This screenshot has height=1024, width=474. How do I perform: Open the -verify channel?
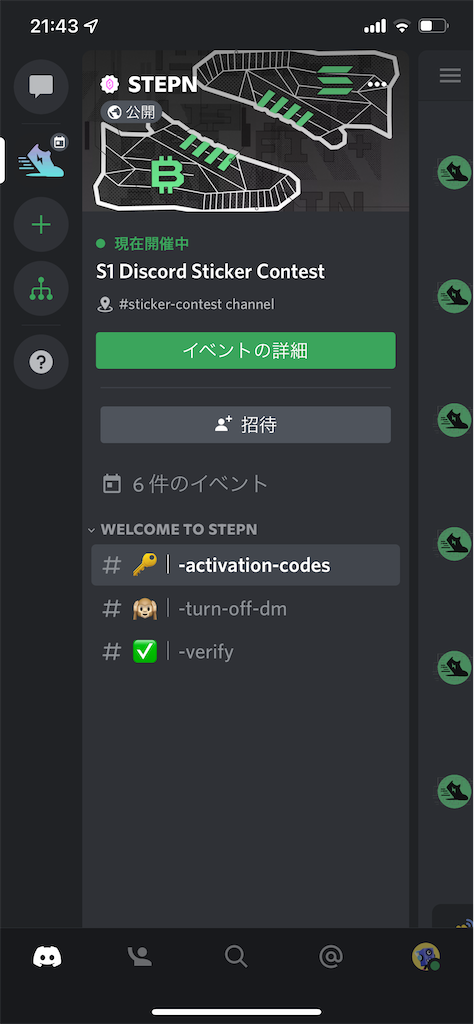click(245, 652)
